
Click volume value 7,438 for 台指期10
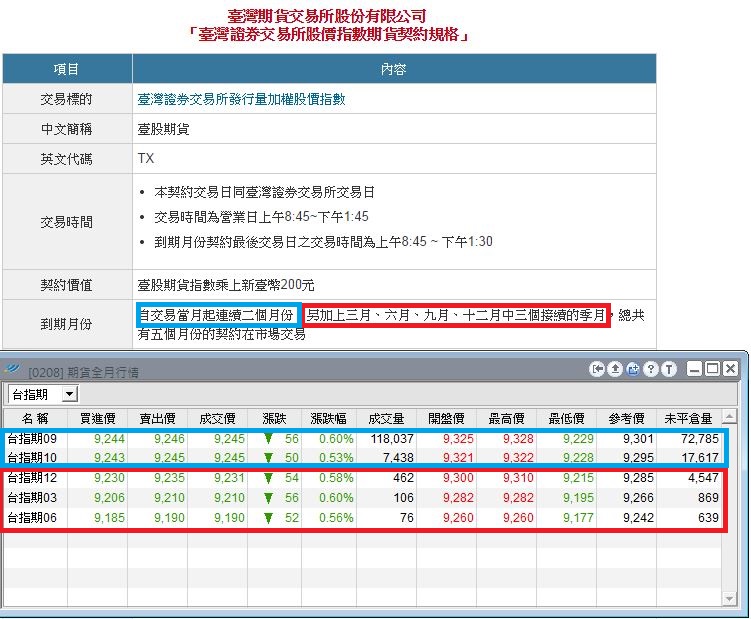(398, 458)
